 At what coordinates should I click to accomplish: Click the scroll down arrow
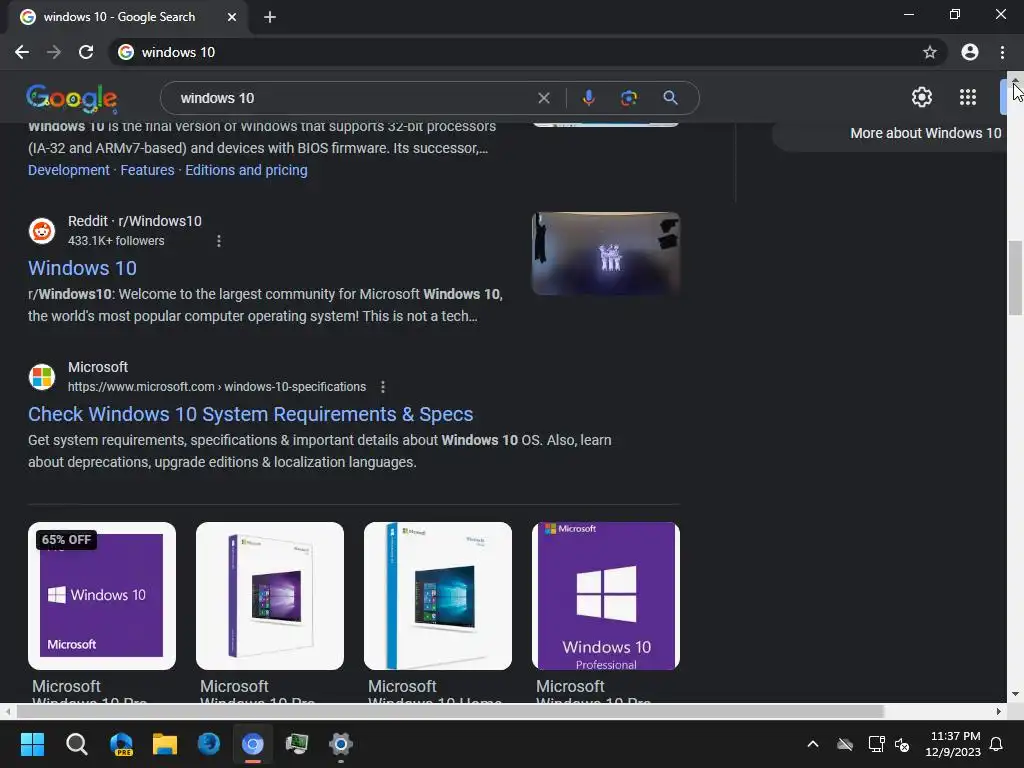(x=1015, y=694)
